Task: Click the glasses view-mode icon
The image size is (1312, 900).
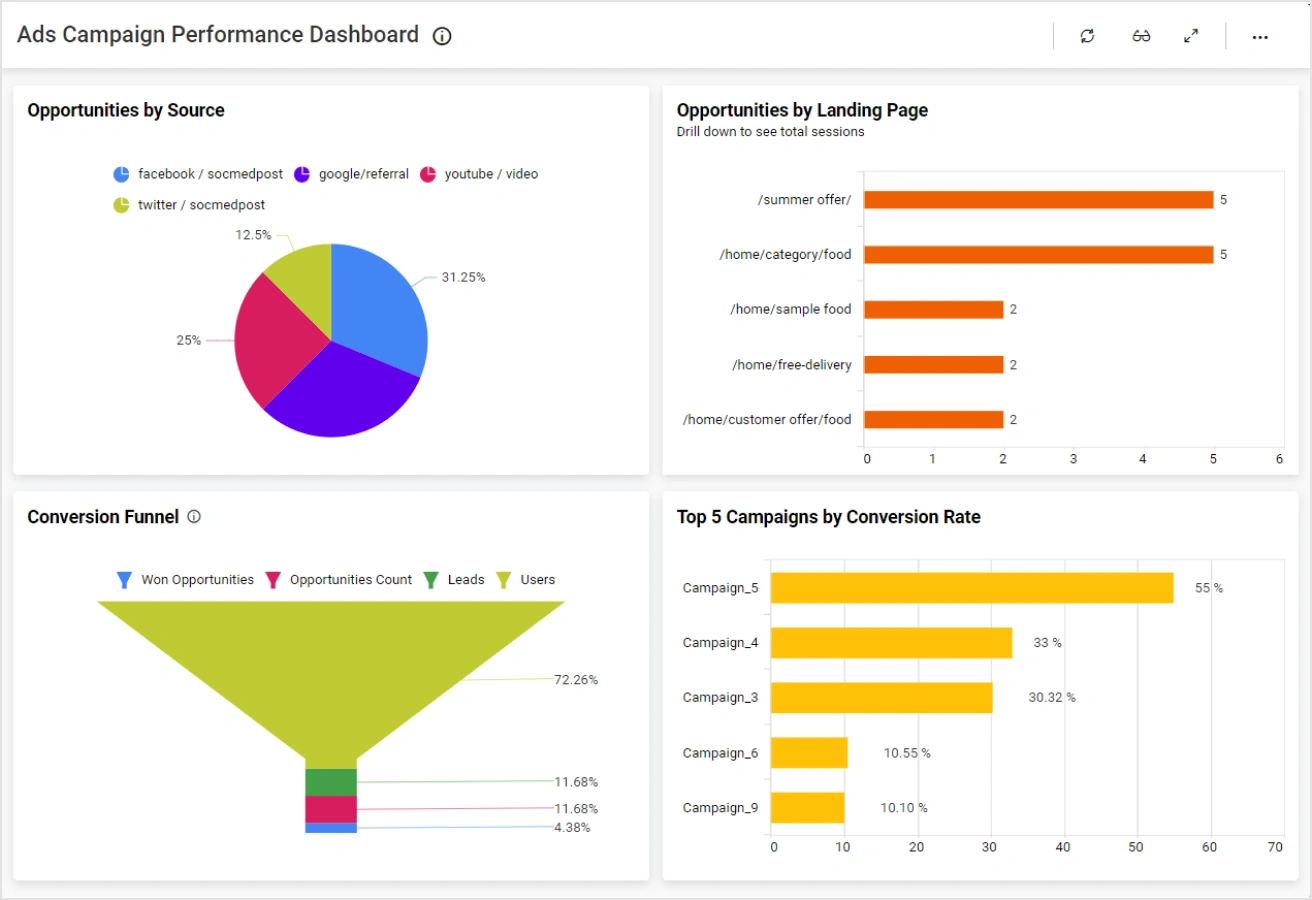Action: [1141, 36]
